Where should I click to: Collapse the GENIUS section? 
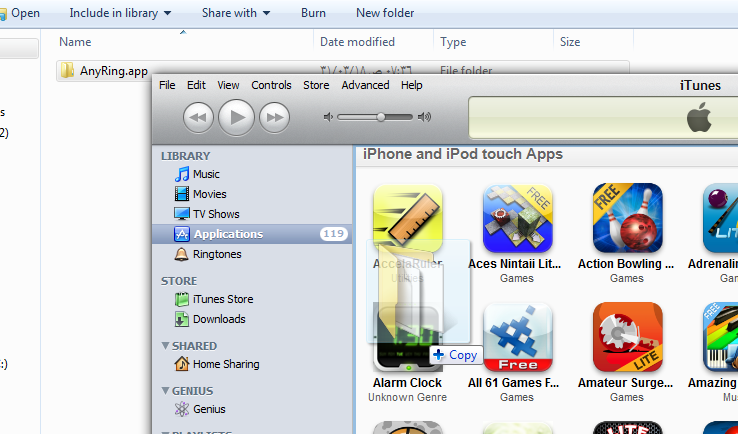coord(165,391)
